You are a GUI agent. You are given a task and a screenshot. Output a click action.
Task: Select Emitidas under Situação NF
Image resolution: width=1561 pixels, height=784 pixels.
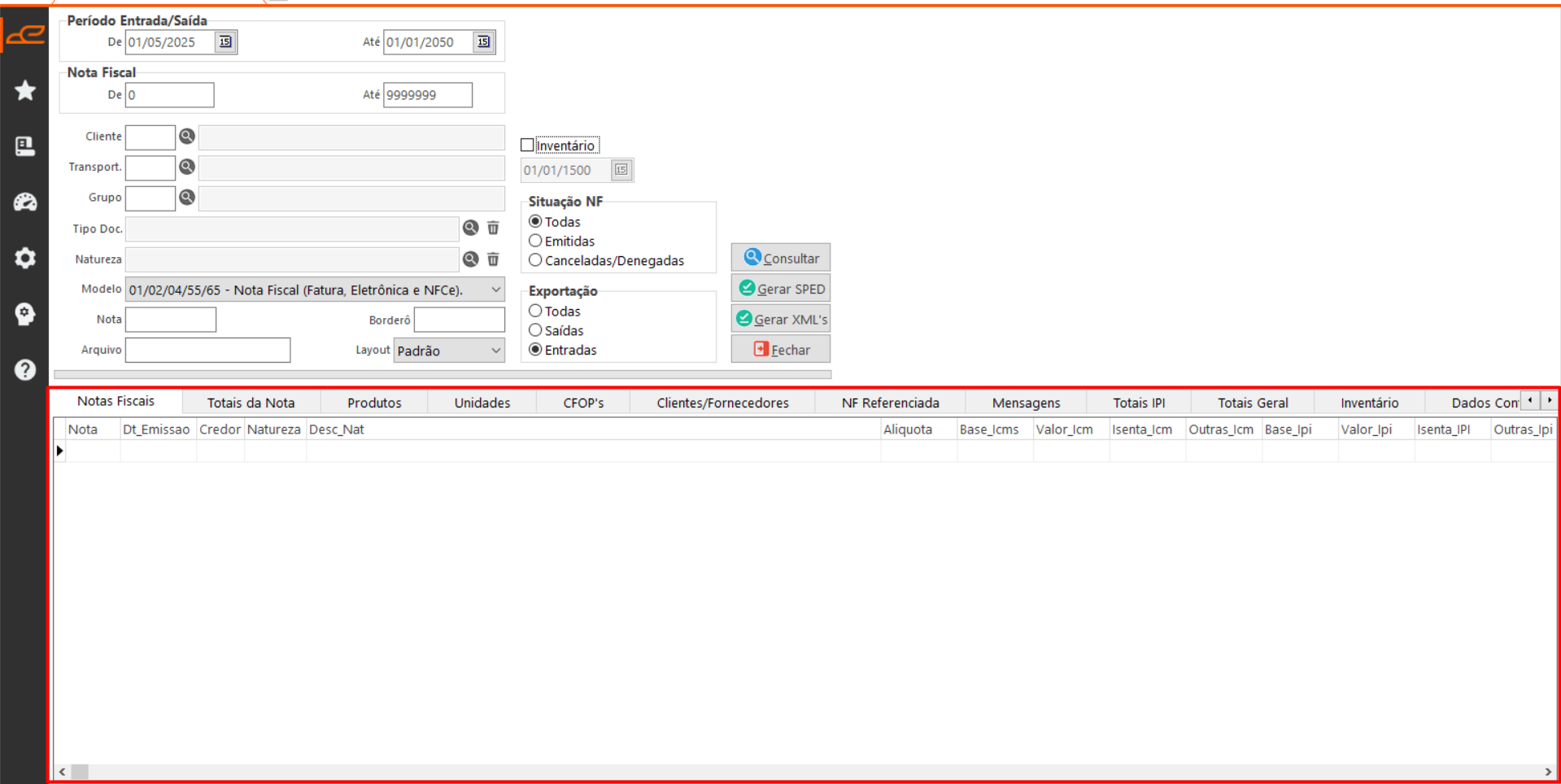click(535, 242)
